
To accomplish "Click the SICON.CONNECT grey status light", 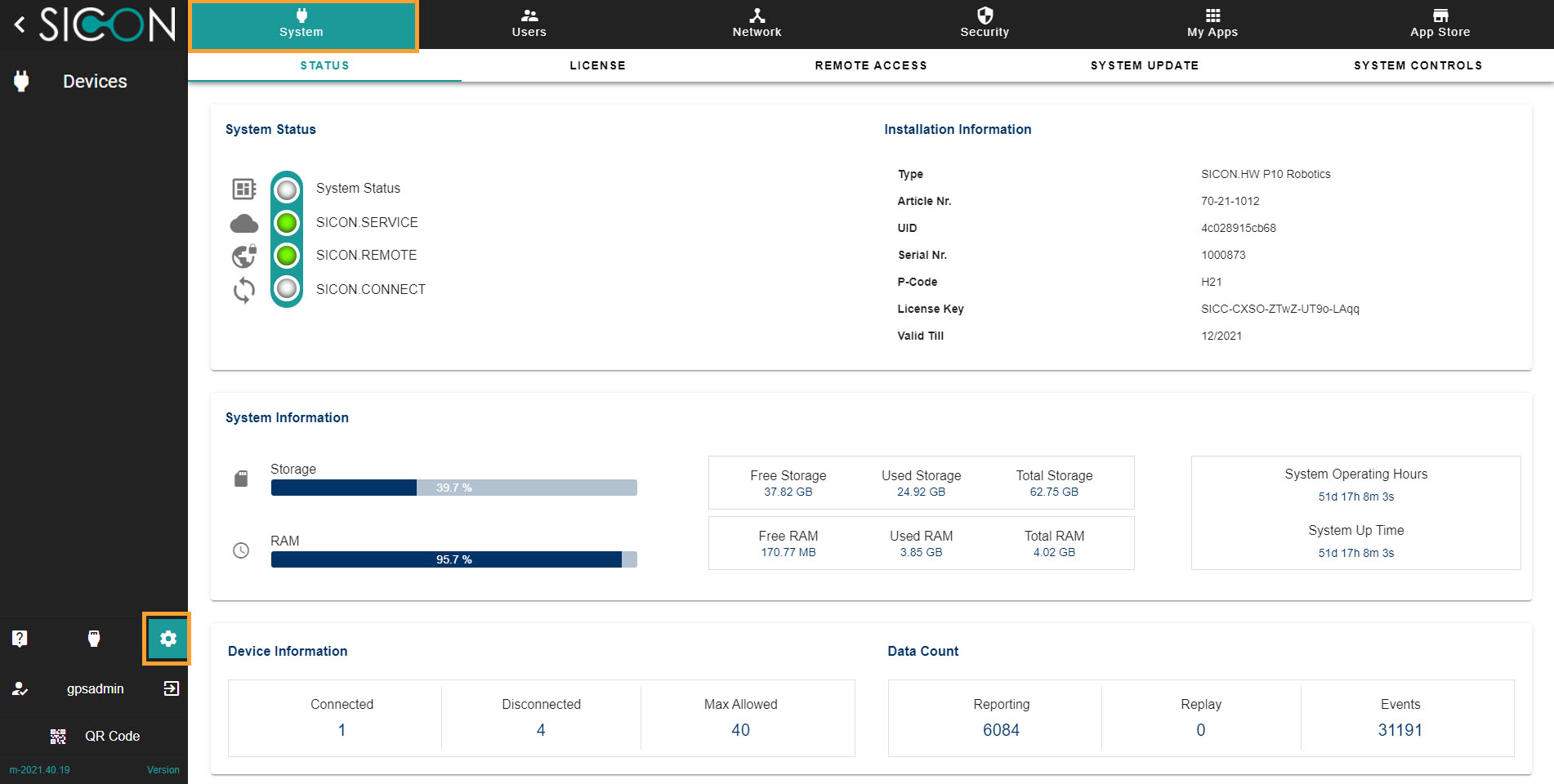I will click(x=287, y=288).
